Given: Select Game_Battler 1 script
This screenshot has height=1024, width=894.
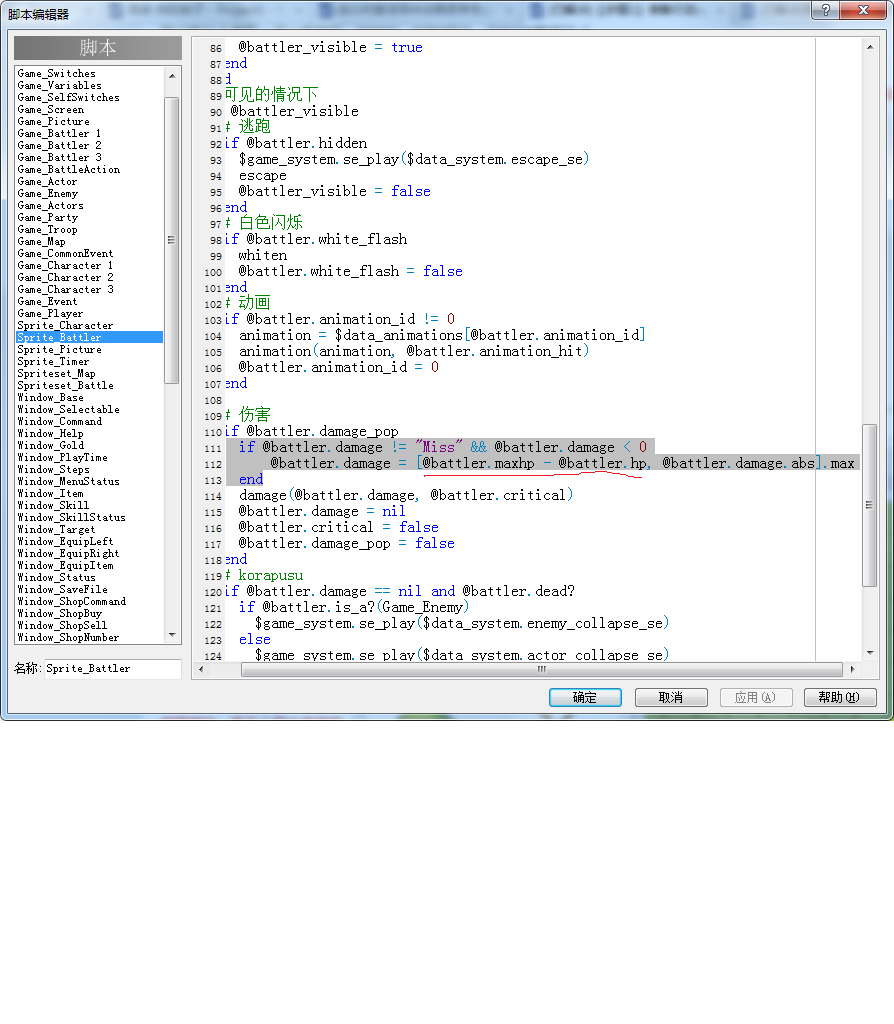Looking at the screenshot, I should (59, 133).
